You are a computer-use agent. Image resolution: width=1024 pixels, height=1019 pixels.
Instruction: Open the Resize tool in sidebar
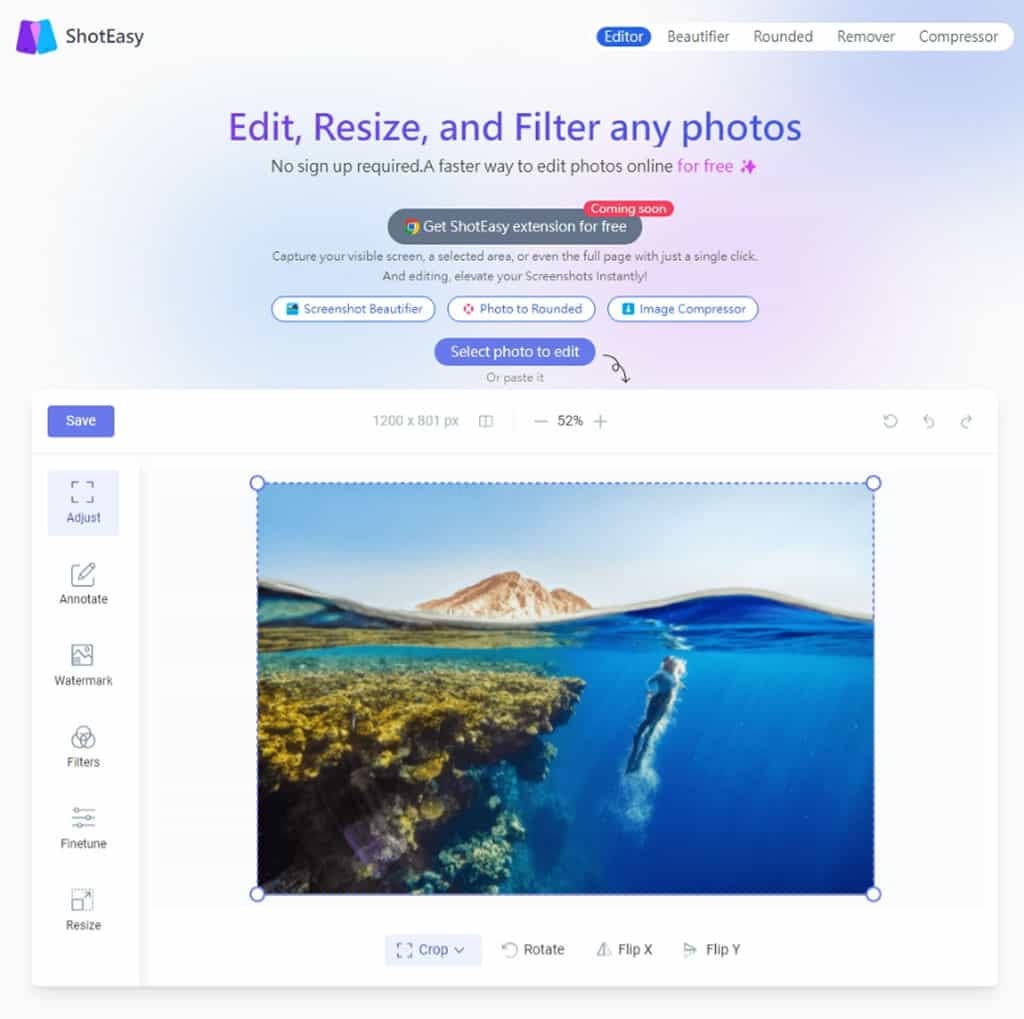click(x=83, y=909)
